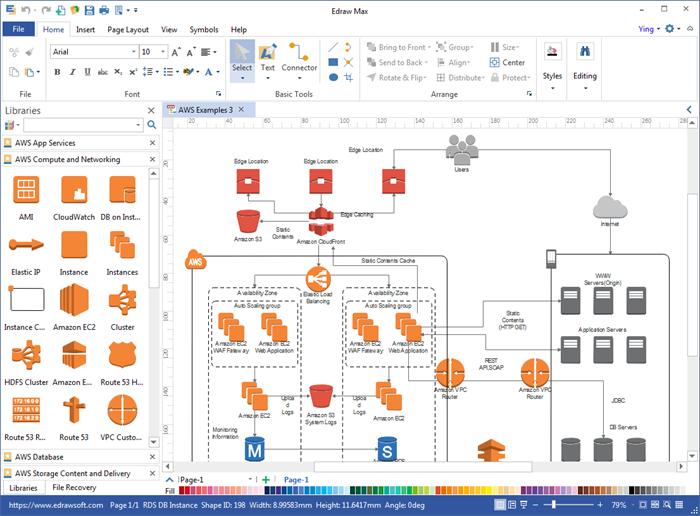
Task: Choose the Route 53 Hosted Zone shape
Action: pos(122,355)
